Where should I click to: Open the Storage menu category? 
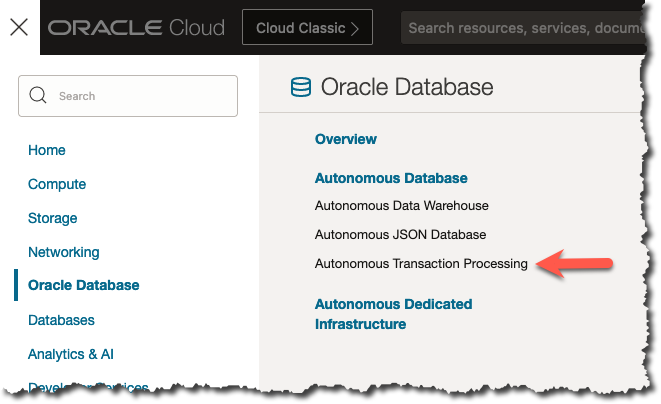(x=53, y=218)
